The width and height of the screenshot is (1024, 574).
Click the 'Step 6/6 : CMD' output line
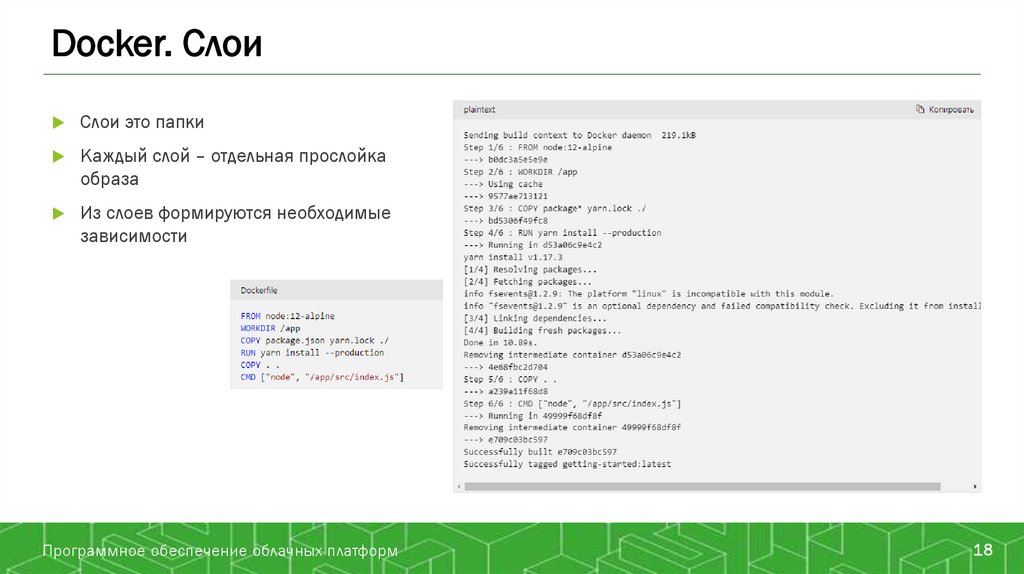pos(572,404)
